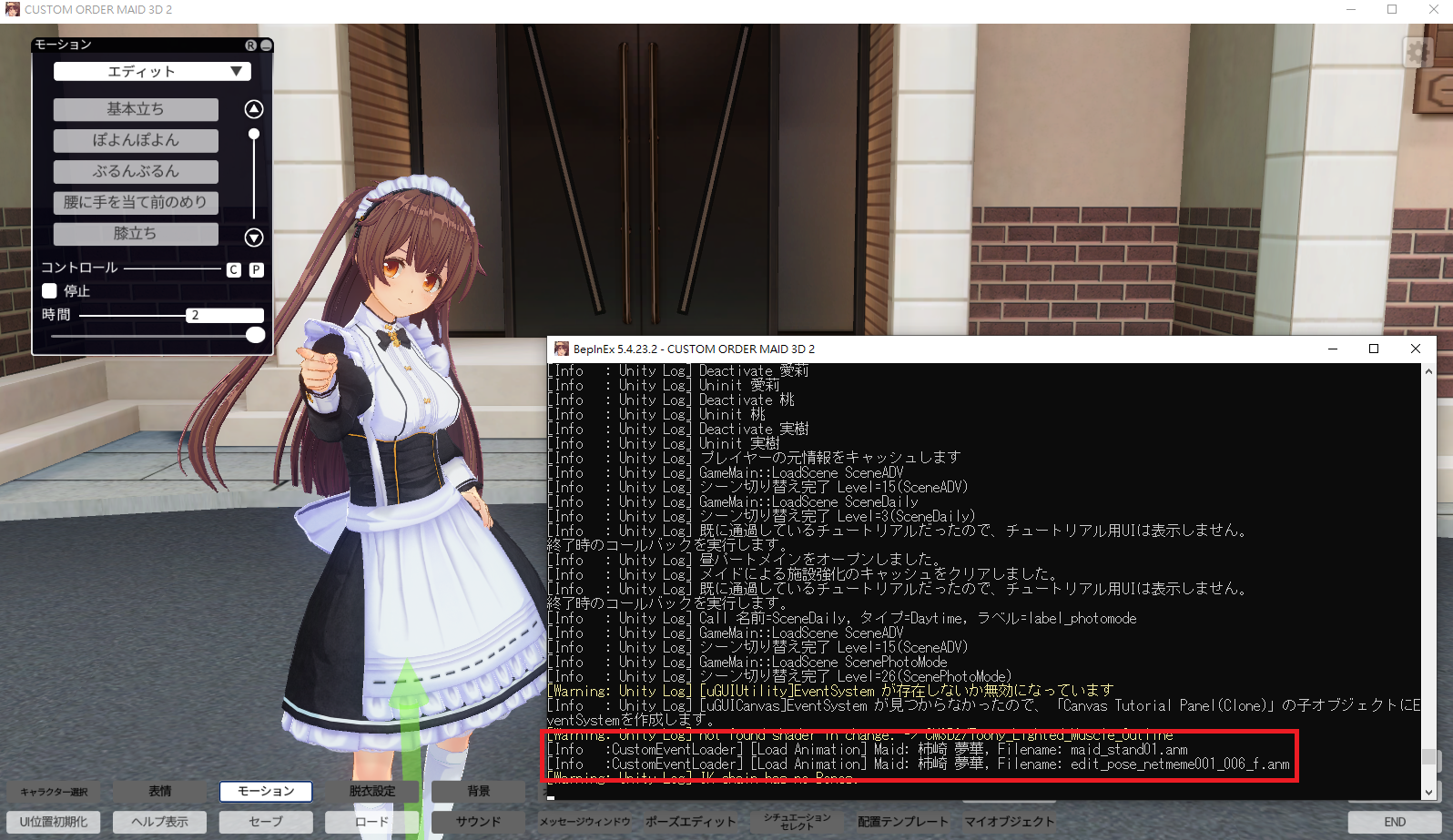Open the シチュエーションセレクト button
Screen dimensions: 1453x840
click(798, 822)
